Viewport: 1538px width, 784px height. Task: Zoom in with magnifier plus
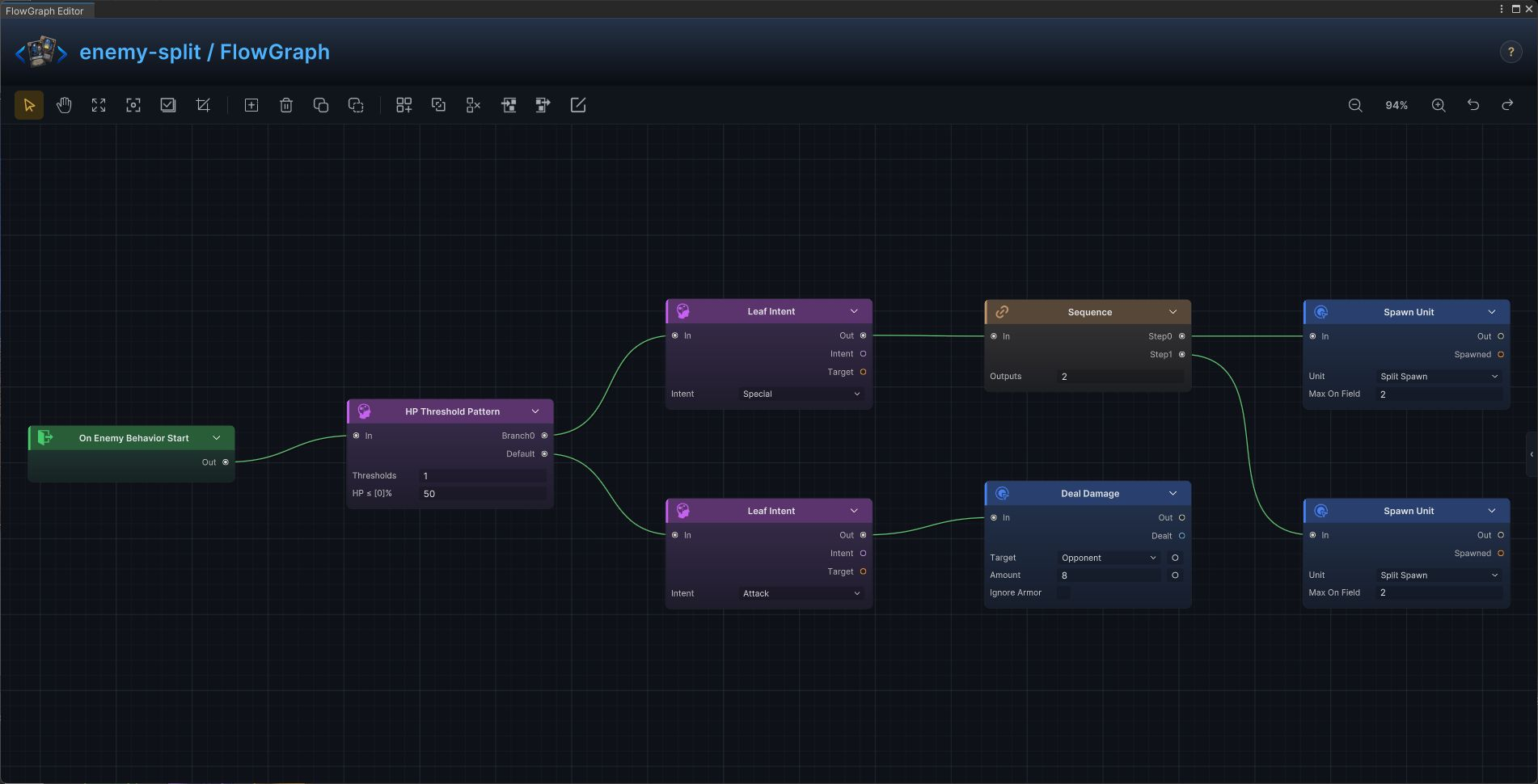1439,105
